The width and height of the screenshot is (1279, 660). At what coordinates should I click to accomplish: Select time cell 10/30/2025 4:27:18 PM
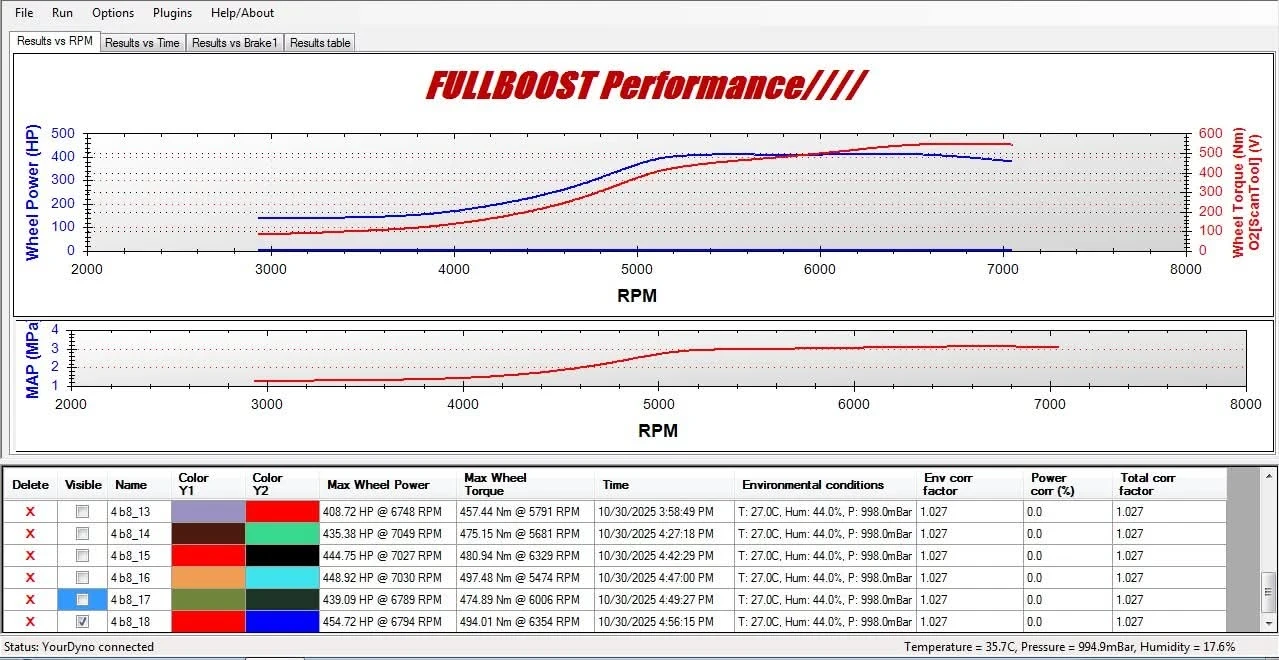(x=664, y=533)
